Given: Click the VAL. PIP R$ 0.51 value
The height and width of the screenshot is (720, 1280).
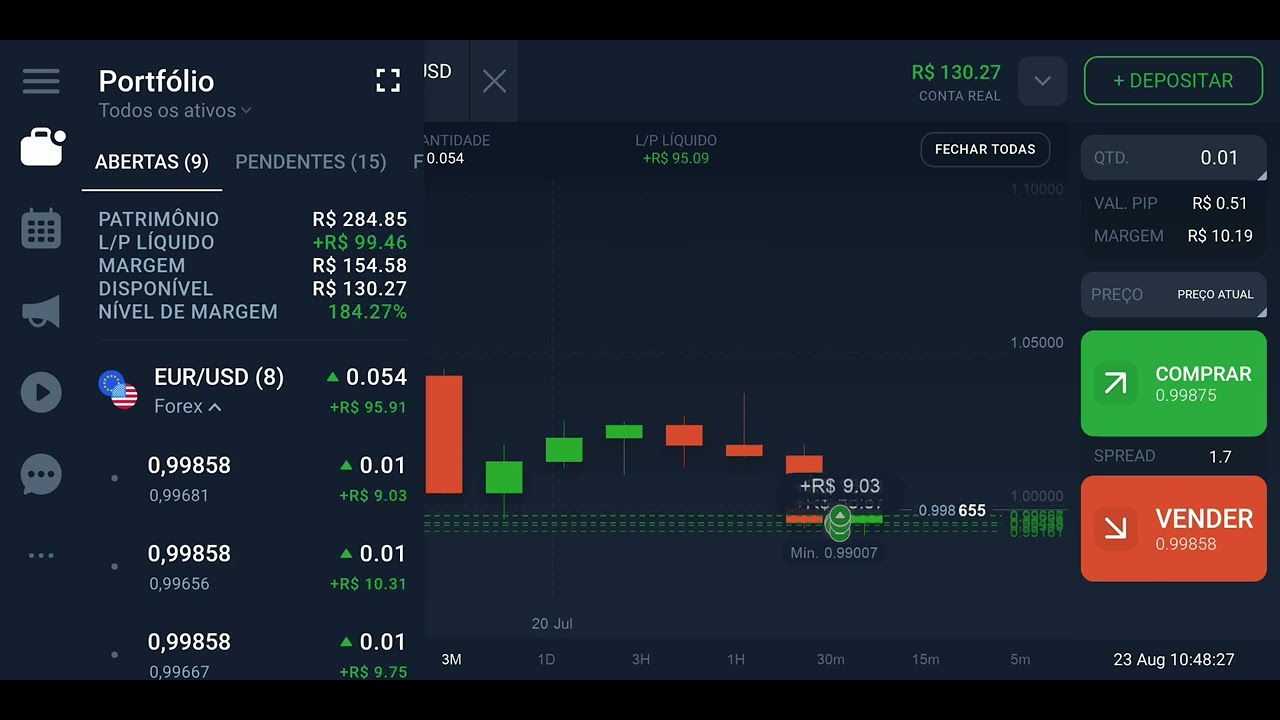Looking at the screenshot, I should tap(1219, 203).
